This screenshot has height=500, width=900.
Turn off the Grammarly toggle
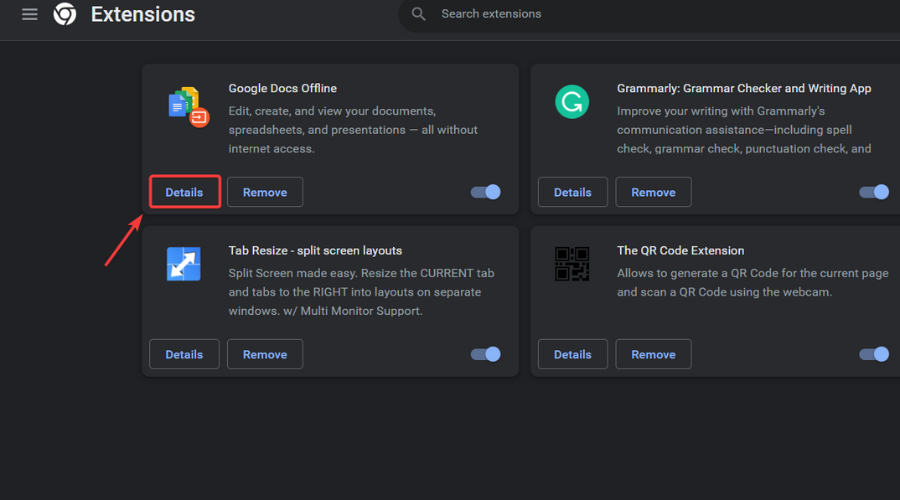[x=874, y=192]
